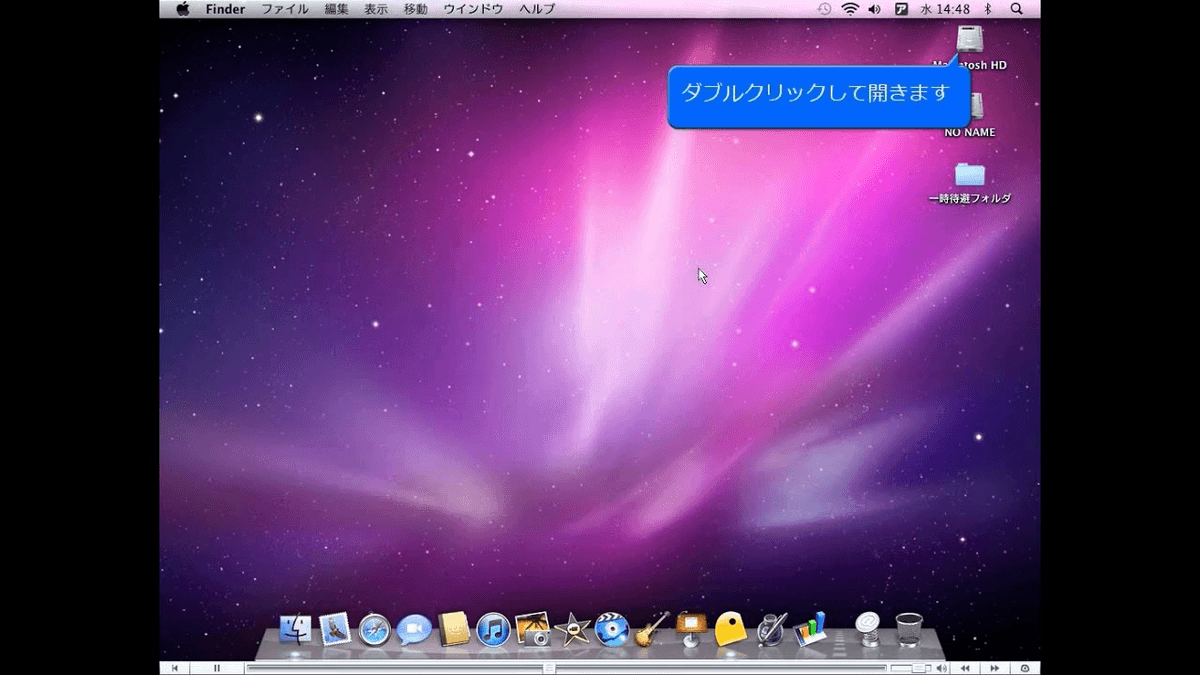Open the Trash in the Dock
The height and width of the screenshot is (675, 1200).
909,629
